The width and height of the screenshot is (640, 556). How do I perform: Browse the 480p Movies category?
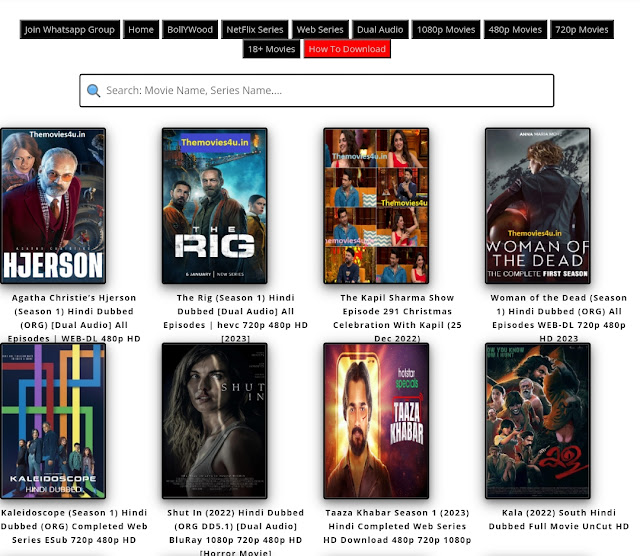coord(515,29)
